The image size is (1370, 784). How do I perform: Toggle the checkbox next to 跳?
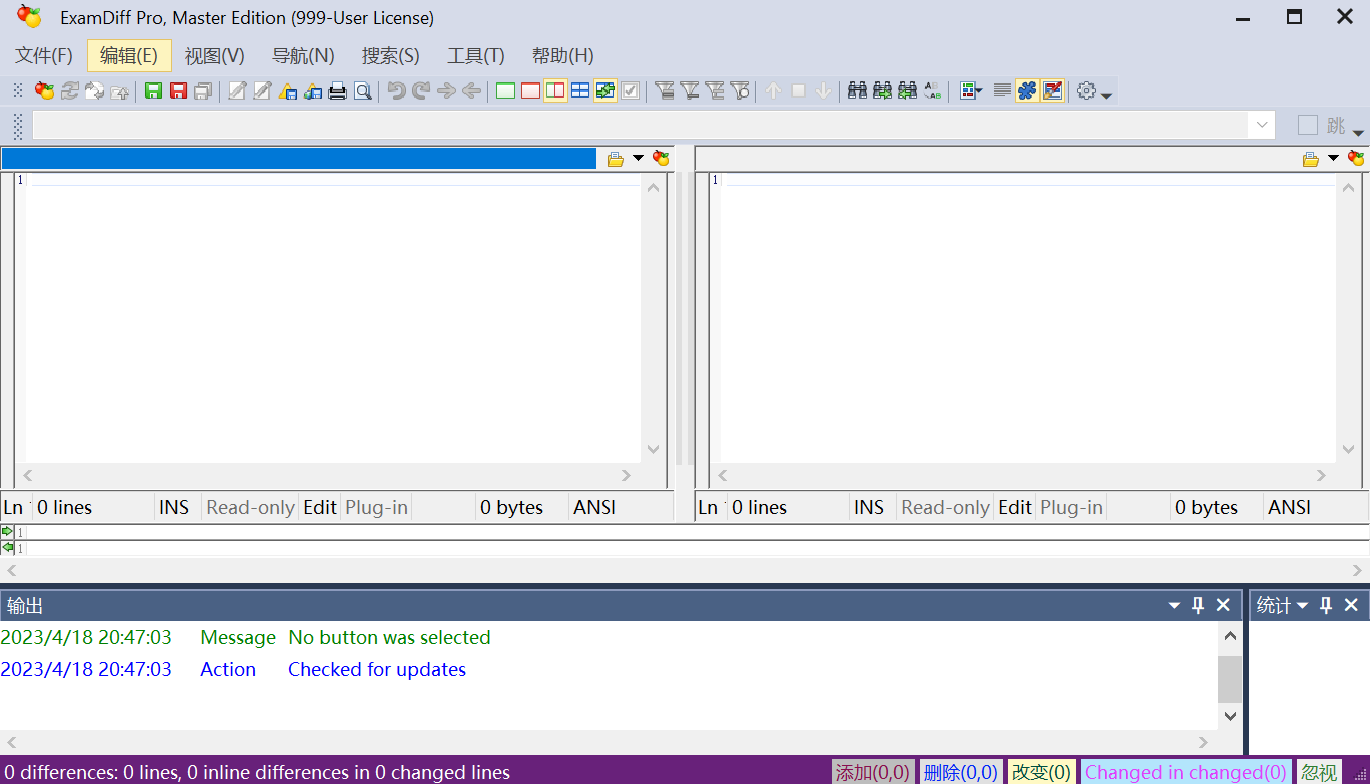1307,125
